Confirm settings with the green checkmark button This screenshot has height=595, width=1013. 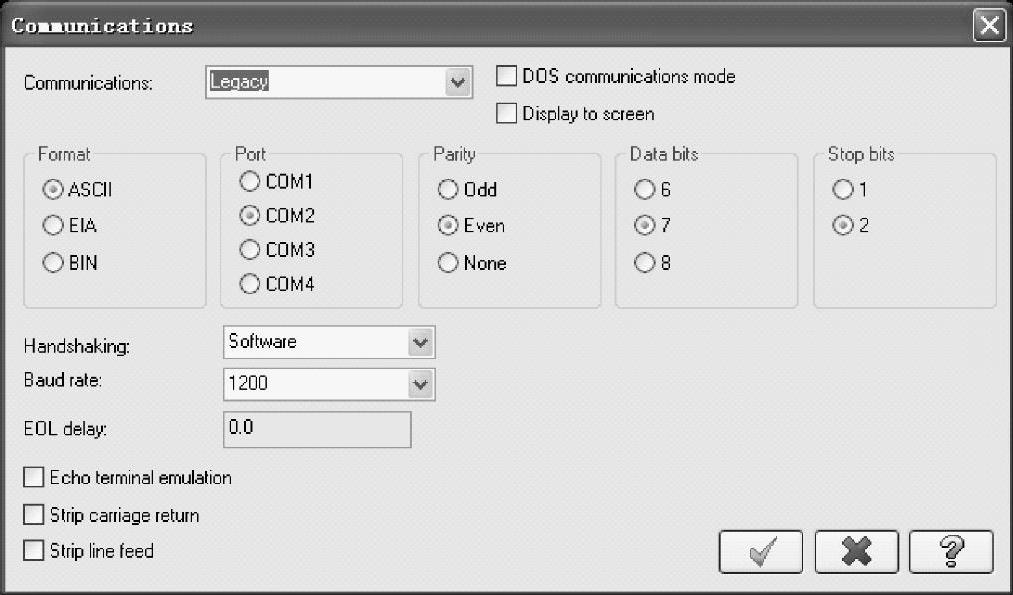point(760,552)
